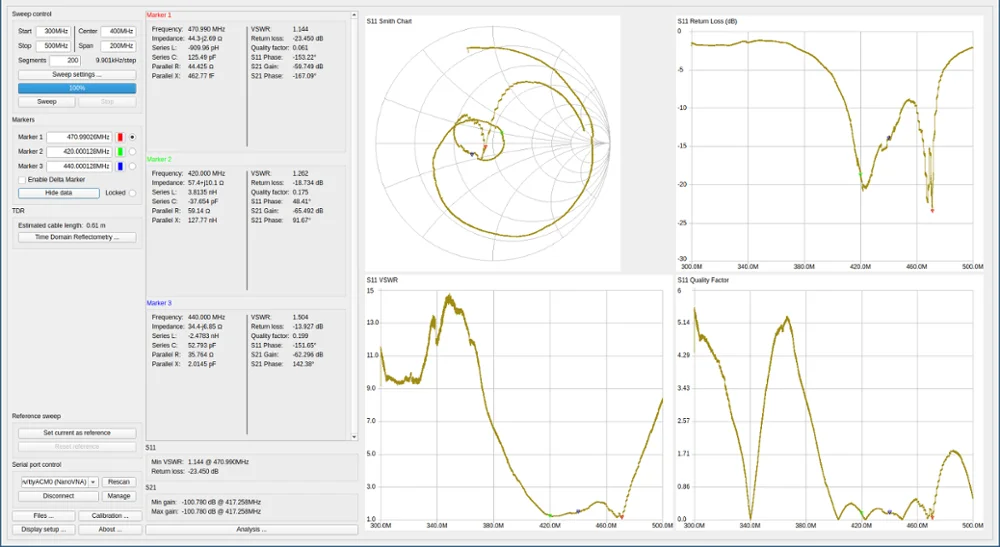Click the S11 Smith Chart plot
The image size is (1000, 547).
(x=492, y=143)
